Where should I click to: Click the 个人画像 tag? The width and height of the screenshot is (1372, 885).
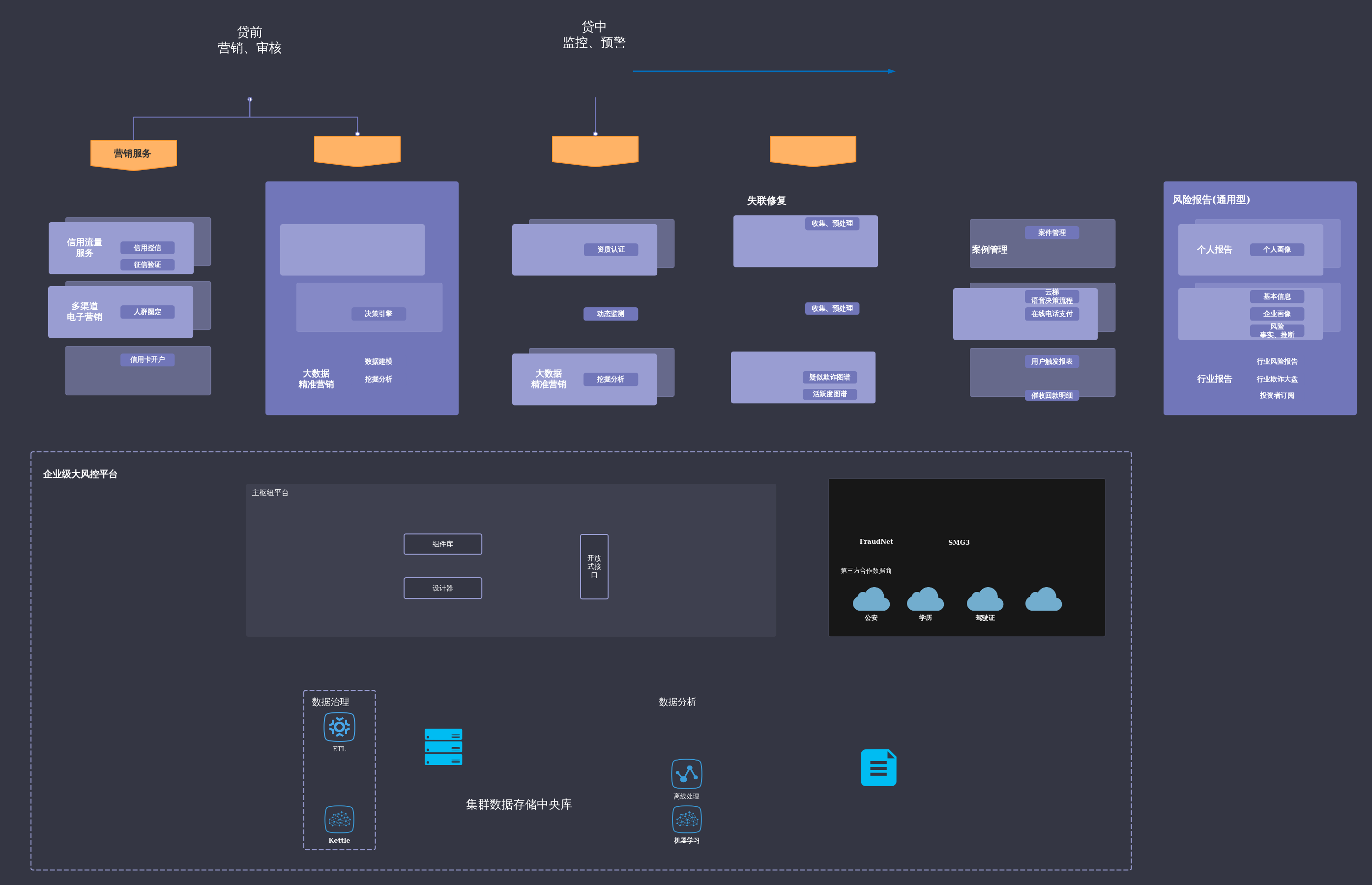click(1277, 249)
